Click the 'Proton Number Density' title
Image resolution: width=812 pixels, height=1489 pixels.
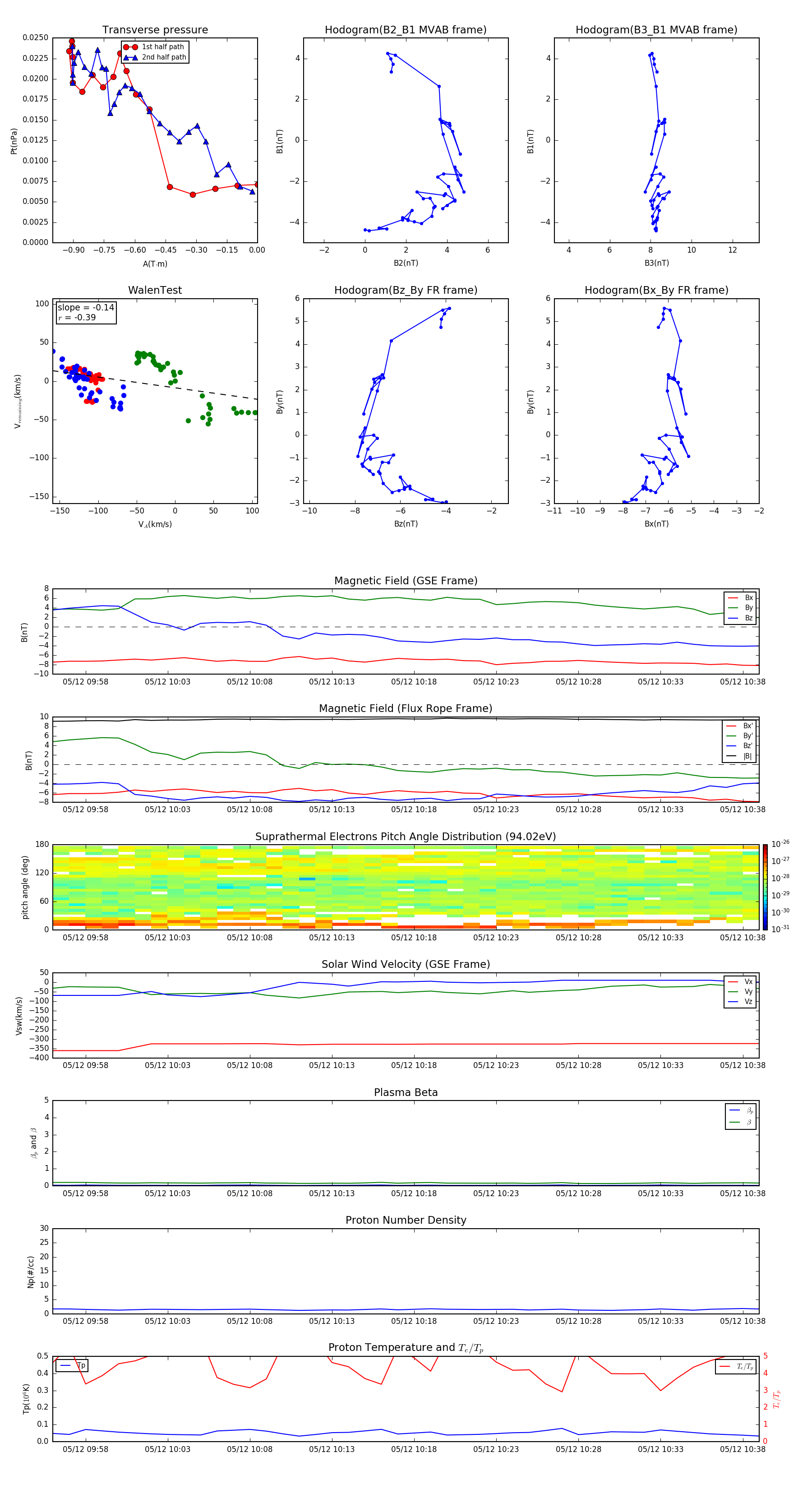pos(406,1220)
